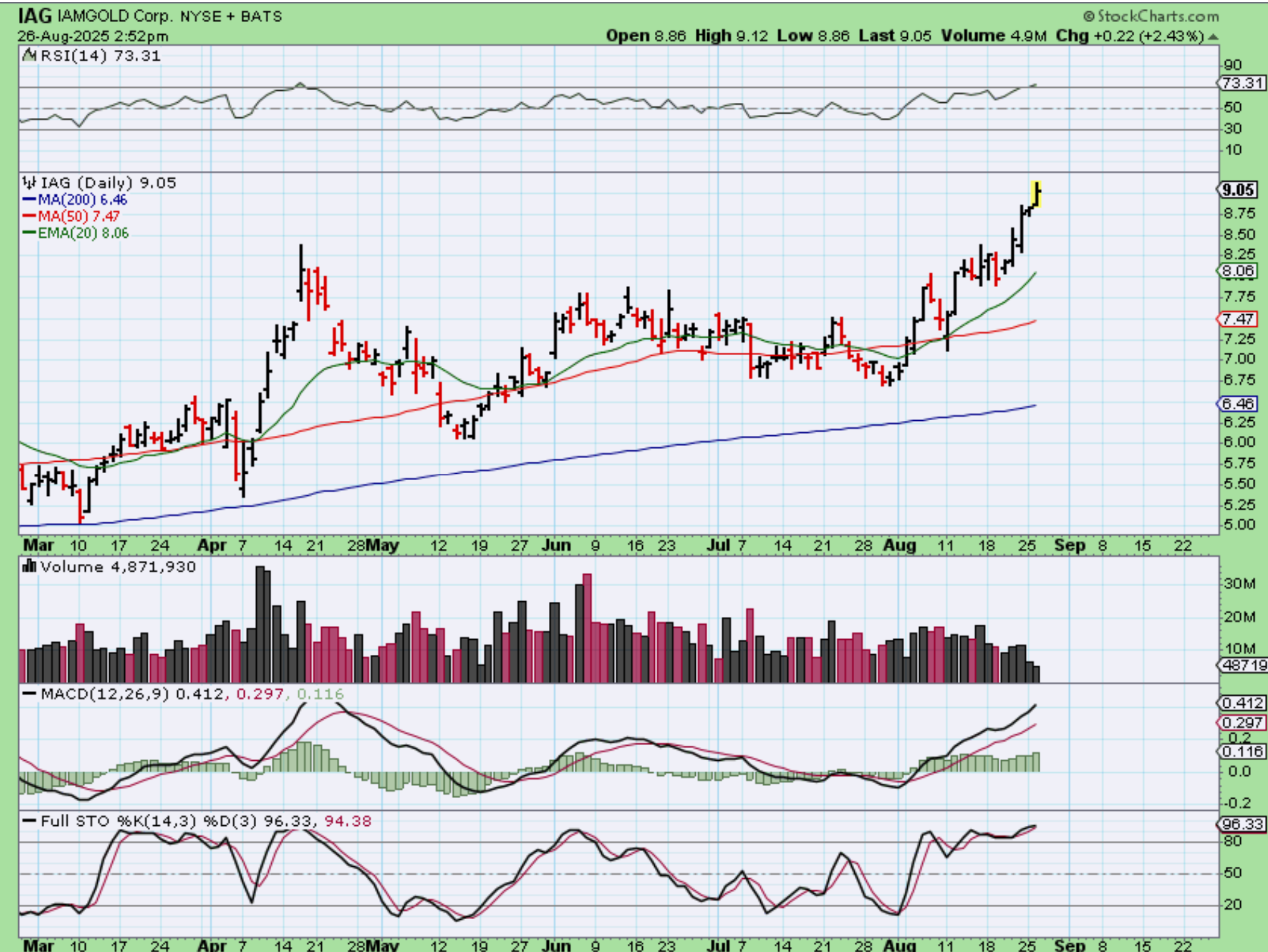This screenshot has width=1268, height=952.
Task: Click the 6.46 MA(200) axis tag
Action: (x=1237, y=404)
